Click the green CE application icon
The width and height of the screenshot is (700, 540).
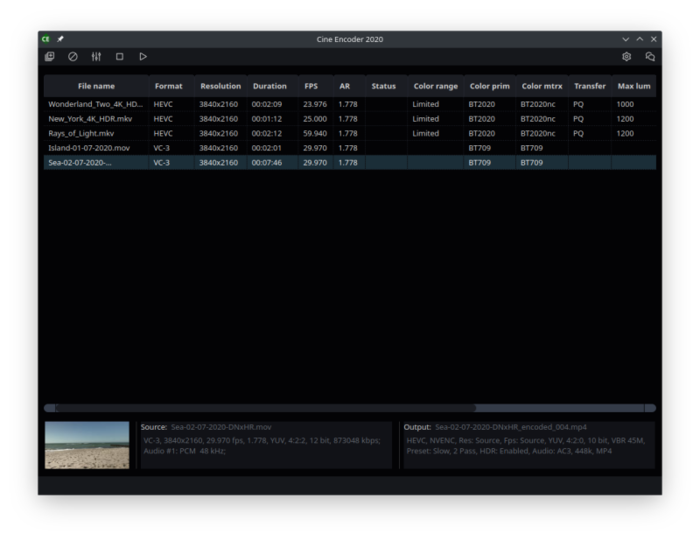[x=46, y=39]
